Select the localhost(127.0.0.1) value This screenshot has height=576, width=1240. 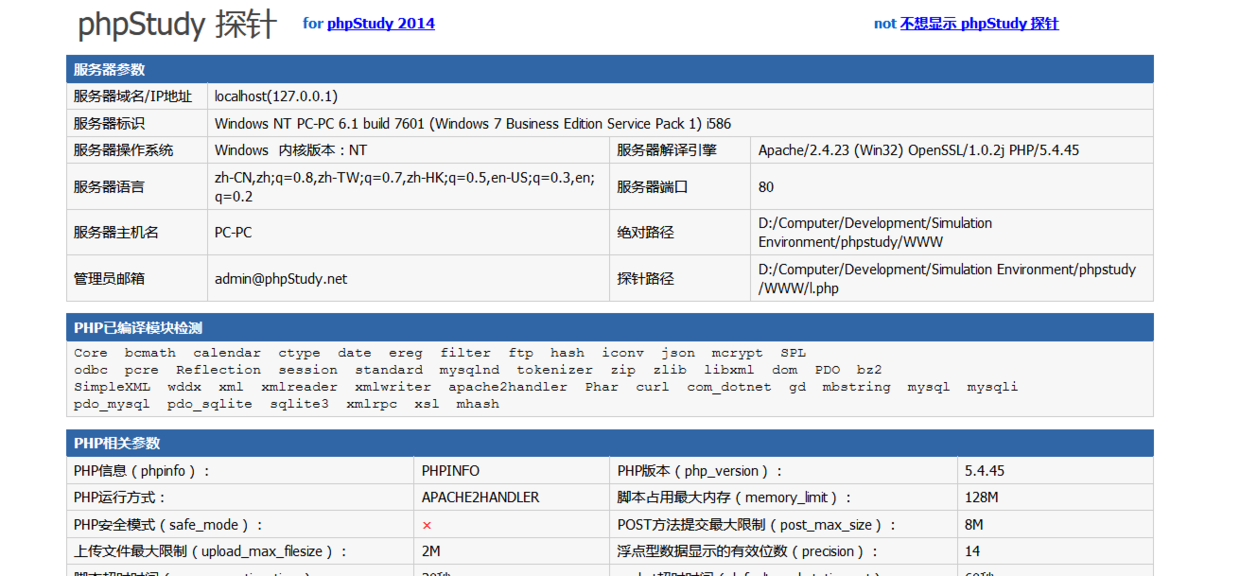point(276,96)
